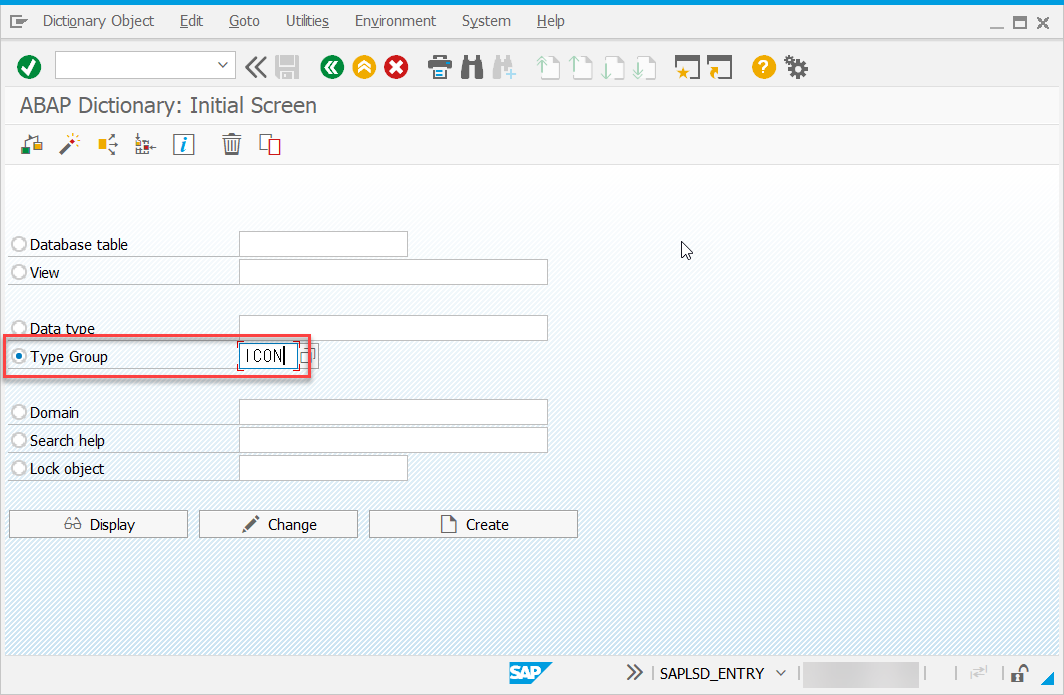
Task: Jump to First Page icon
Action: (x=548, y=67)
